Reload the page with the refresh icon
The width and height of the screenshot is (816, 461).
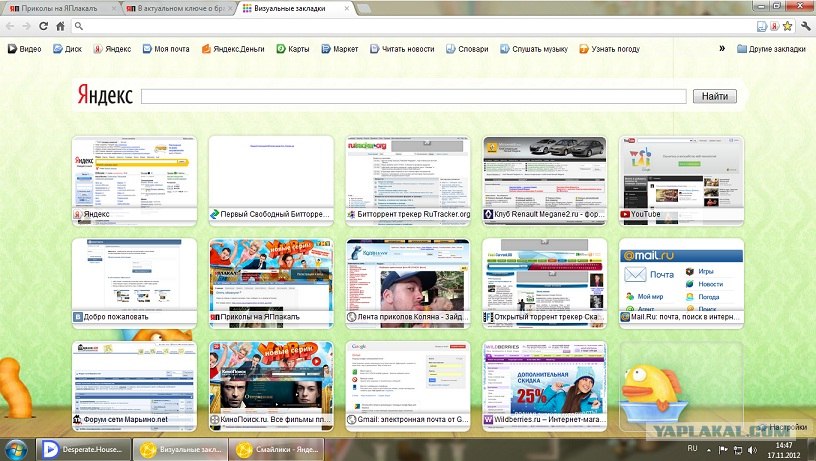pyautogui.click(x=43, y=26)
